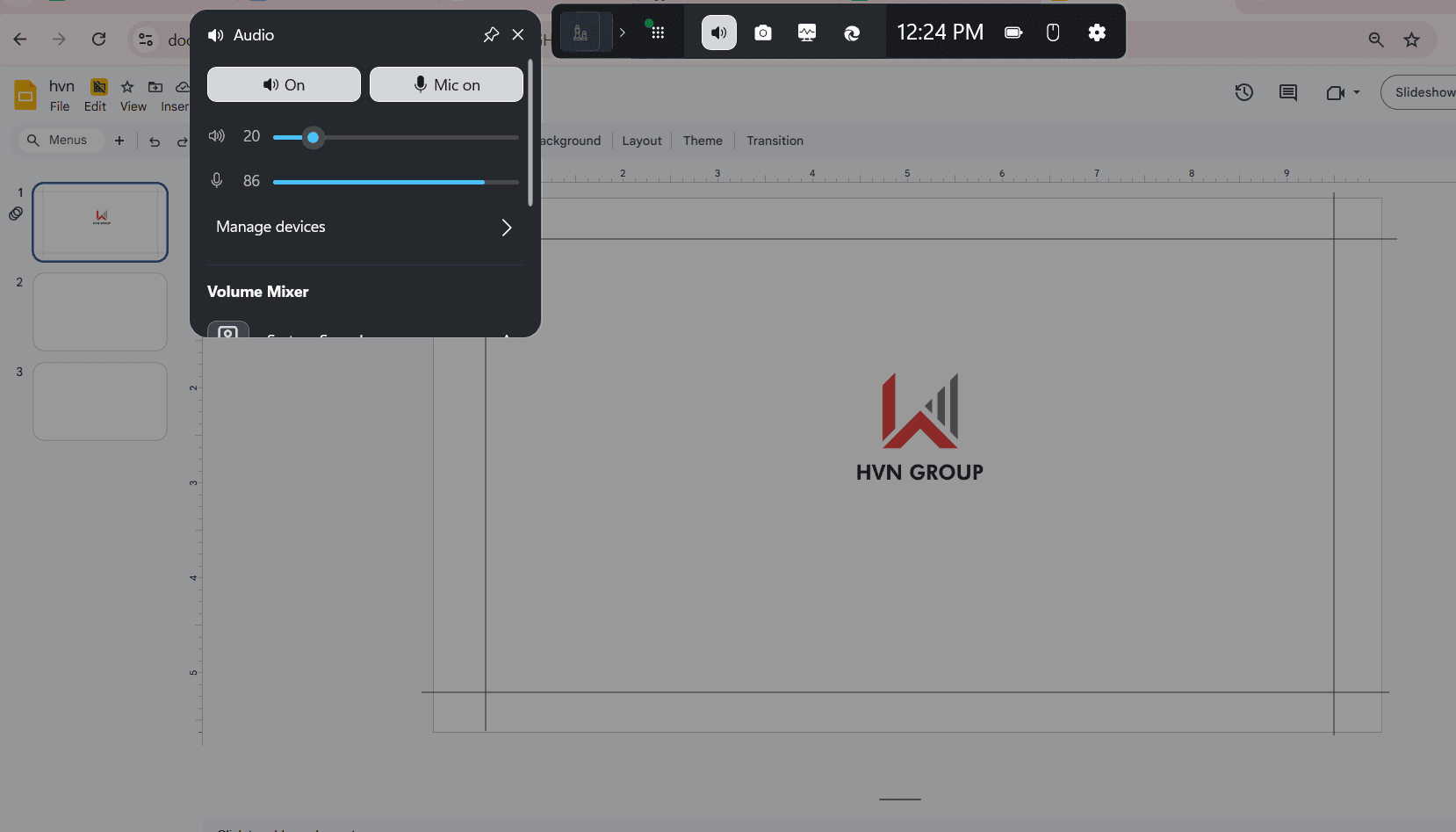Toggle the Audio widget in Game Bar
1456x832 pixels.
pyautogui.click(x=718, y=33)
